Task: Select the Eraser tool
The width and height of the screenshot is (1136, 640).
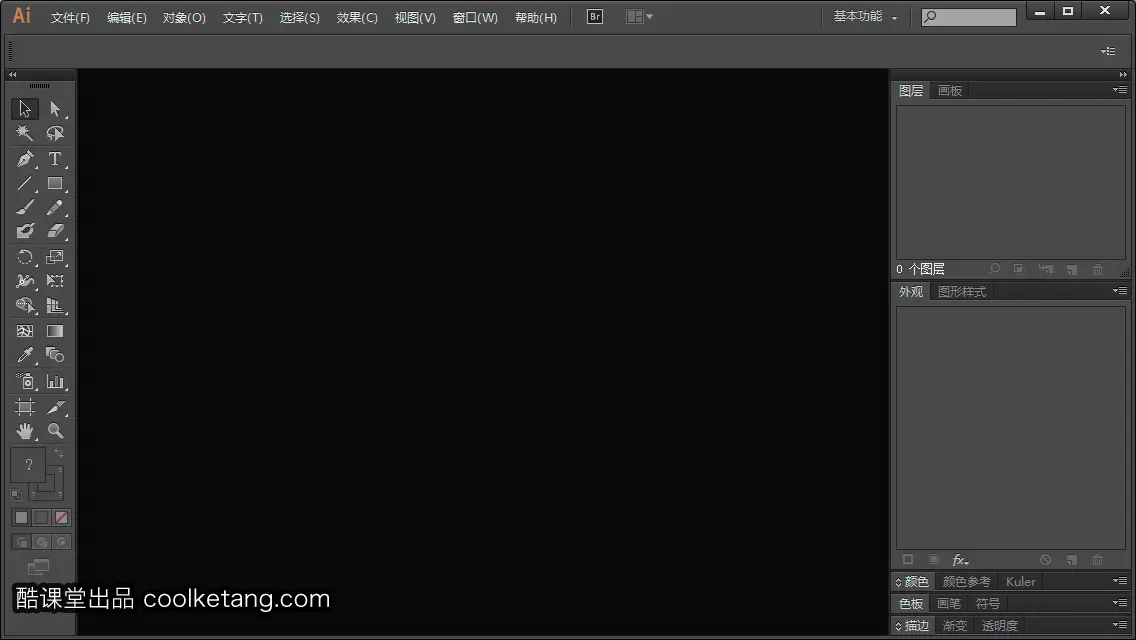Action: pyautogui.click(x=55, y=231)
